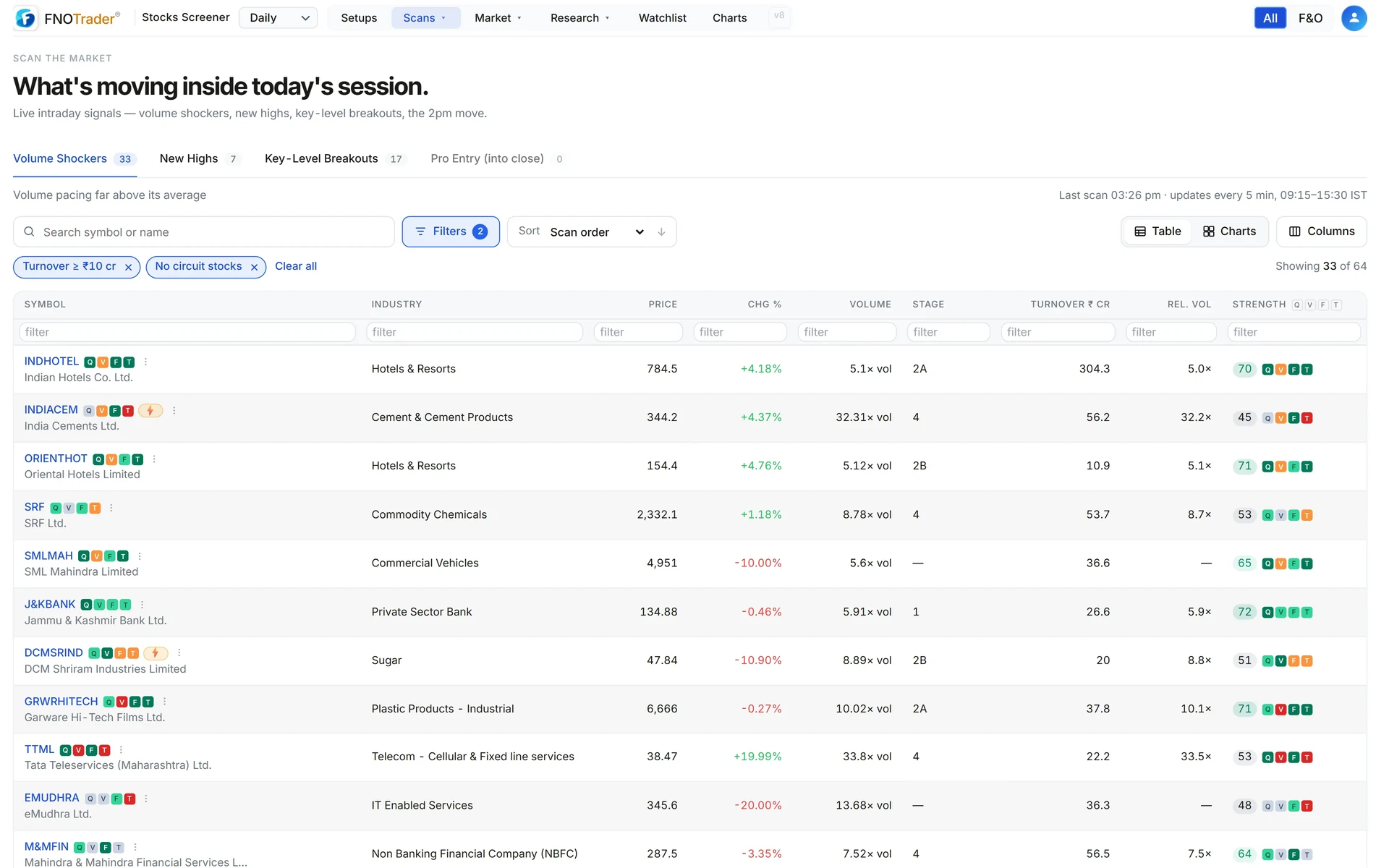
Task: Click the Industry column filter box
Action: 475,332
